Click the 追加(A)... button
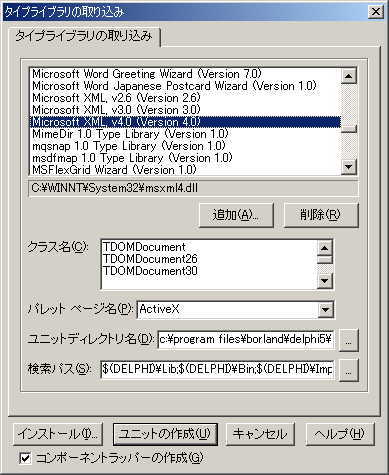 click(x=236, y=215)
